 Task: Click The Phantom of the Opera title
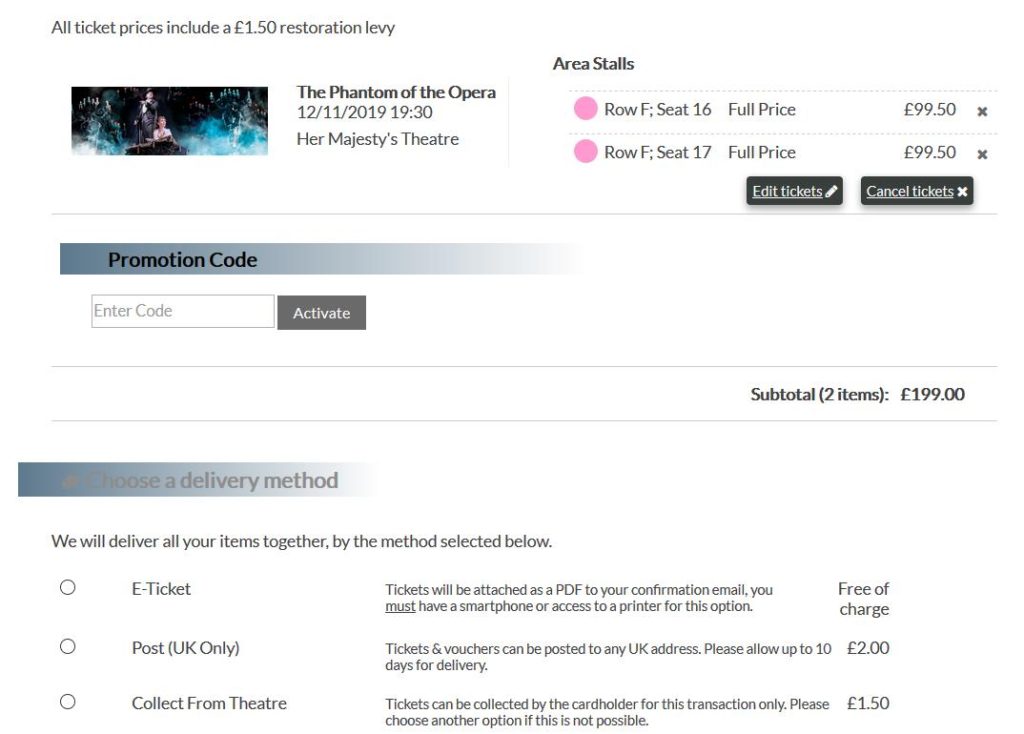tap(396, 92)
